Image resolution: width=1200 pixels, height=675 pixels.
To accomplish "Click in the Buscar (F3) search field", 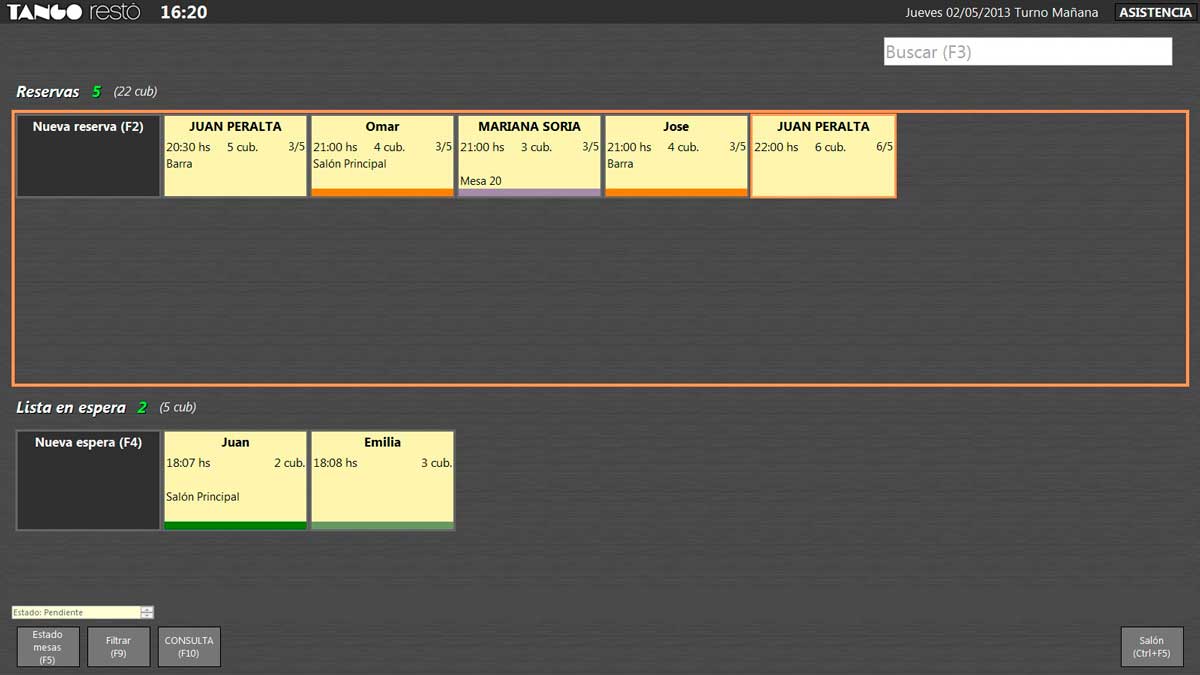I will click(x=1027, y=52).
